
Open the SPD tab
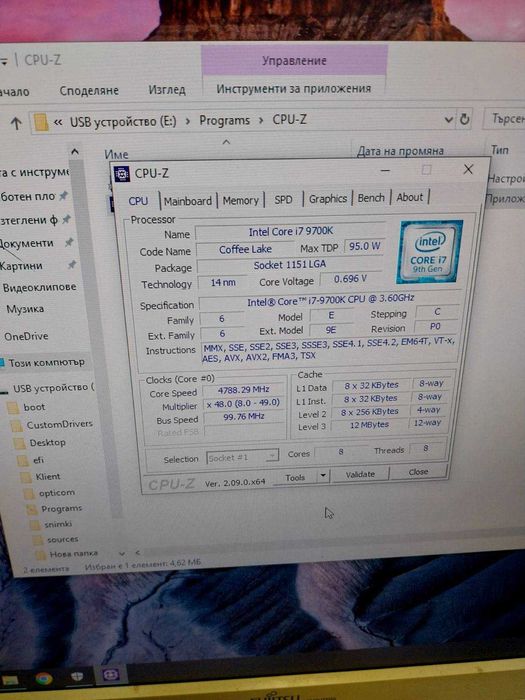[x=283, y=200]
